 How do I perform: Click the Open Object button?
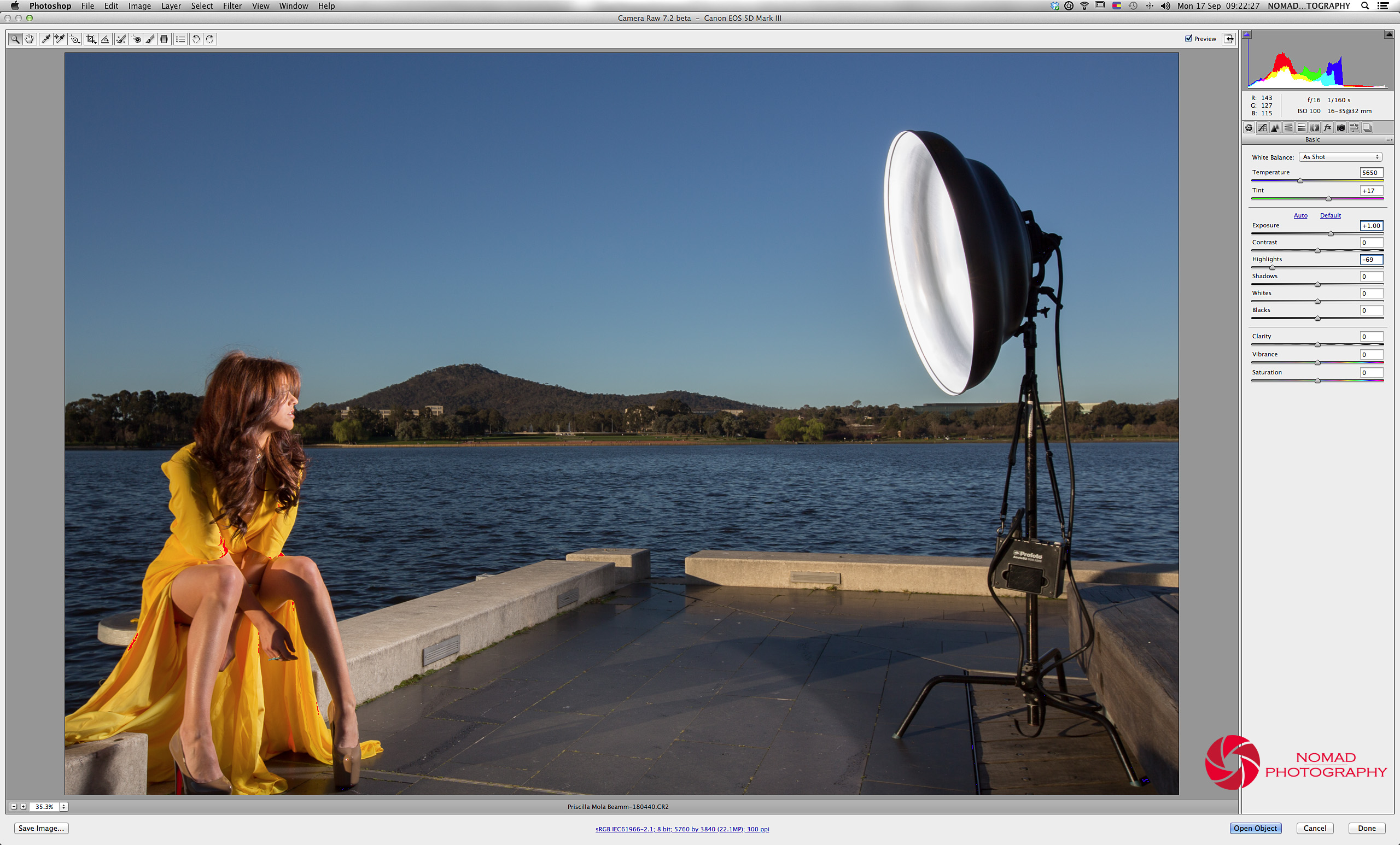[1255, 828]
